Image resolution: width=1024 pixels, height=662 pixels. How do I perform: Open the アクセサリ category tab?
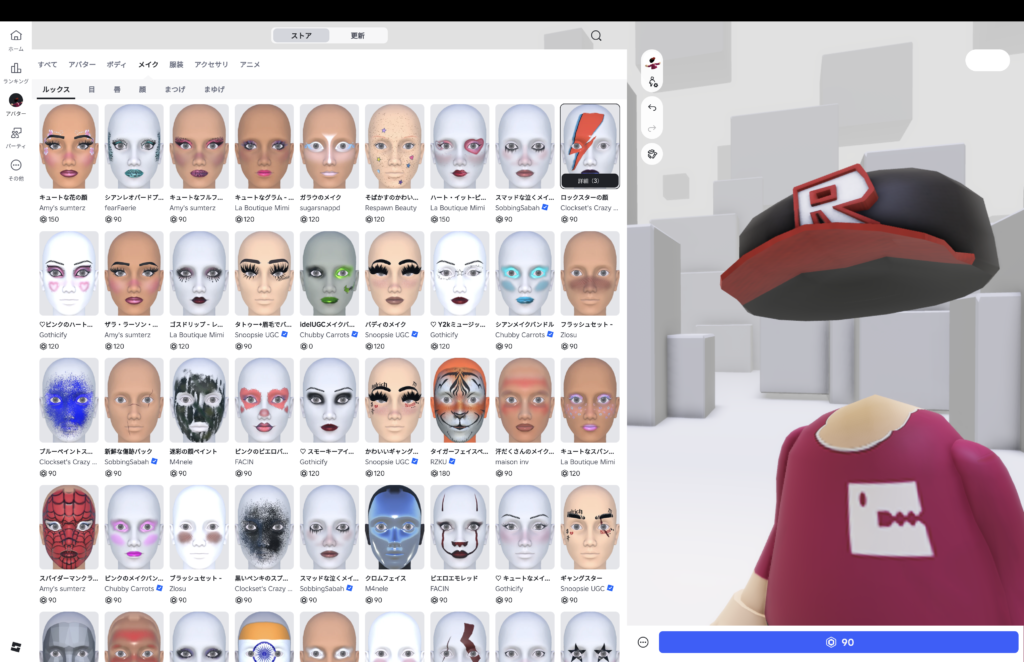pyautogui.click(x=211, y=64)
